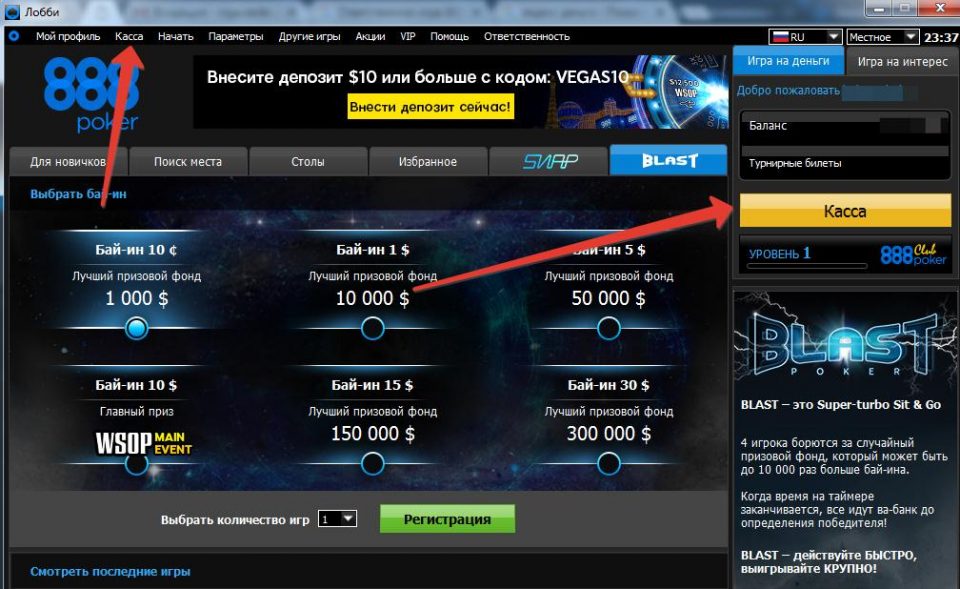Image resolution: width=960 pixels, height=589 pixels.
Task: Open the SNAP games tab
Action: (550, 161)
